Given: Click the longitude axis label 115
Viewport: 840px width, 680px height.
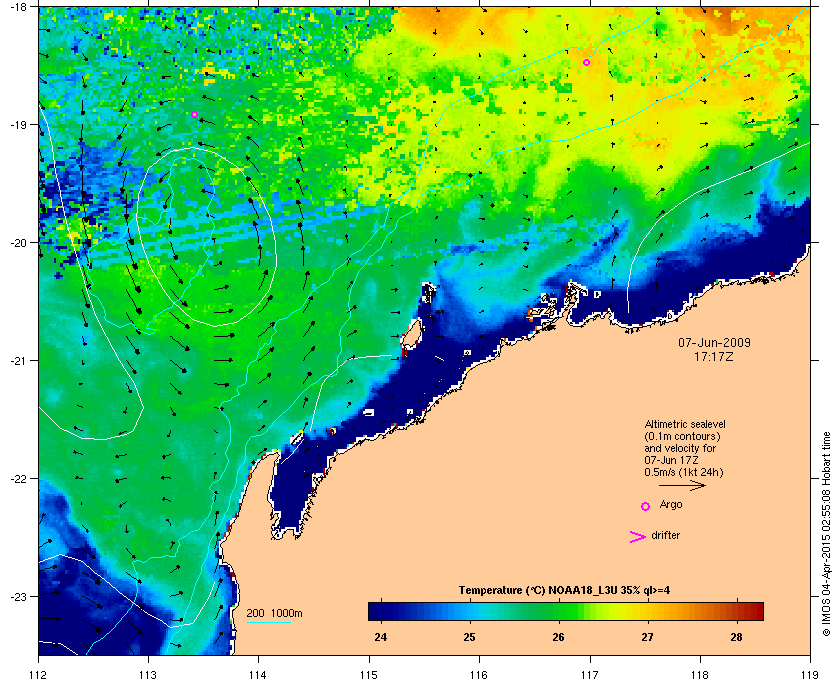Looking at the screenshot, I should point(369,674).
